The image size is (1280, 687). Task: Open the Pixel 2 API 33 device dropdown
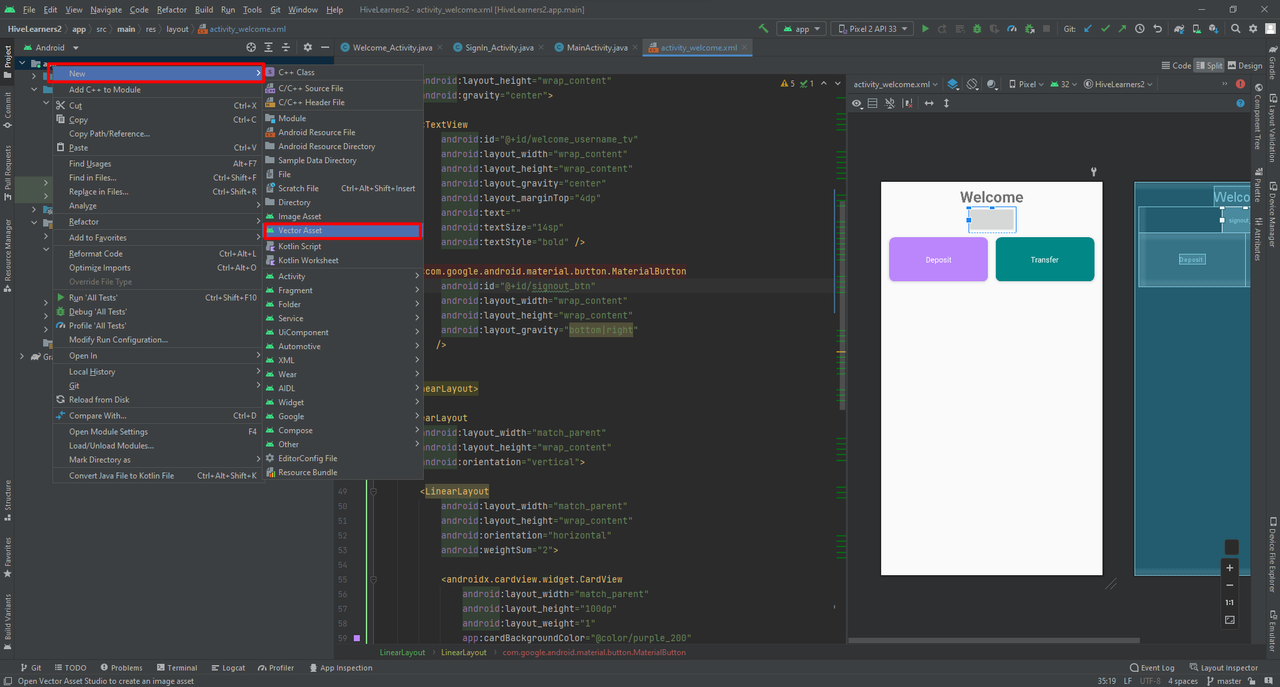873,29
